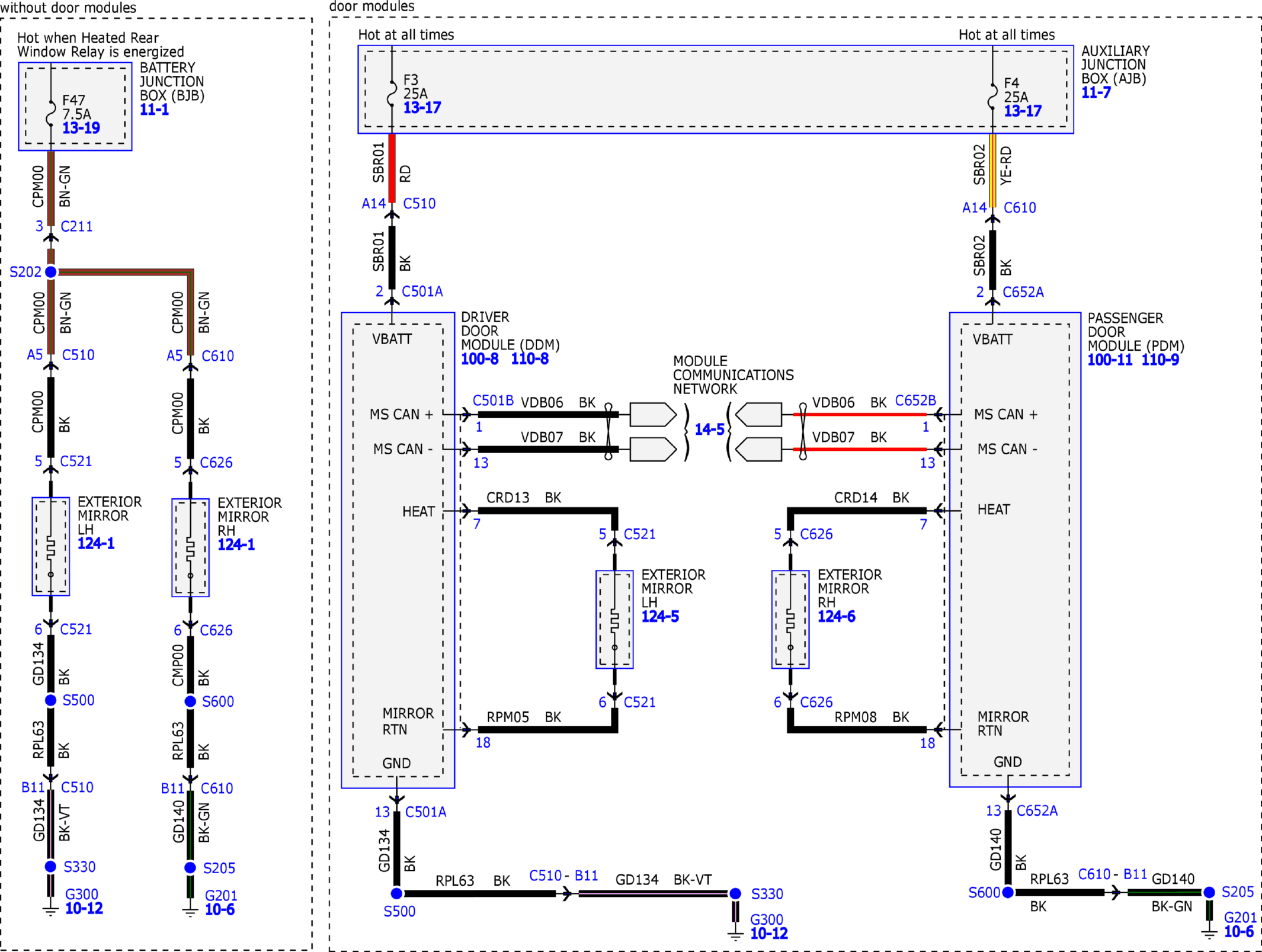Image resolution: width=1262 pixels, height=952 pixels.
Task: Click the VBATT pin label in the PDM
Action: [992, 339]
